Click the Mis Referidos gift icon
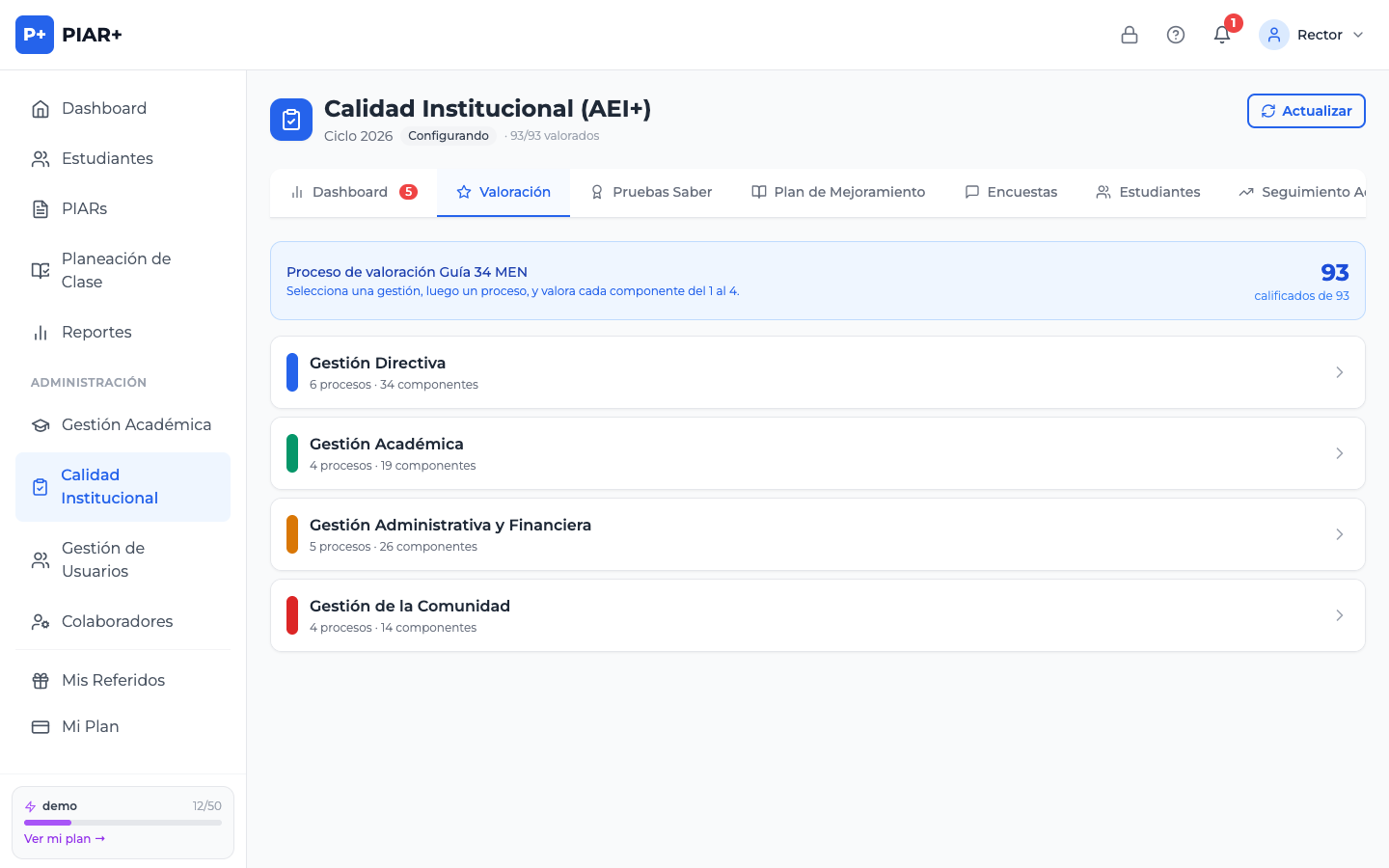This screenshot has width=1389, height=868. pos(41,681)
